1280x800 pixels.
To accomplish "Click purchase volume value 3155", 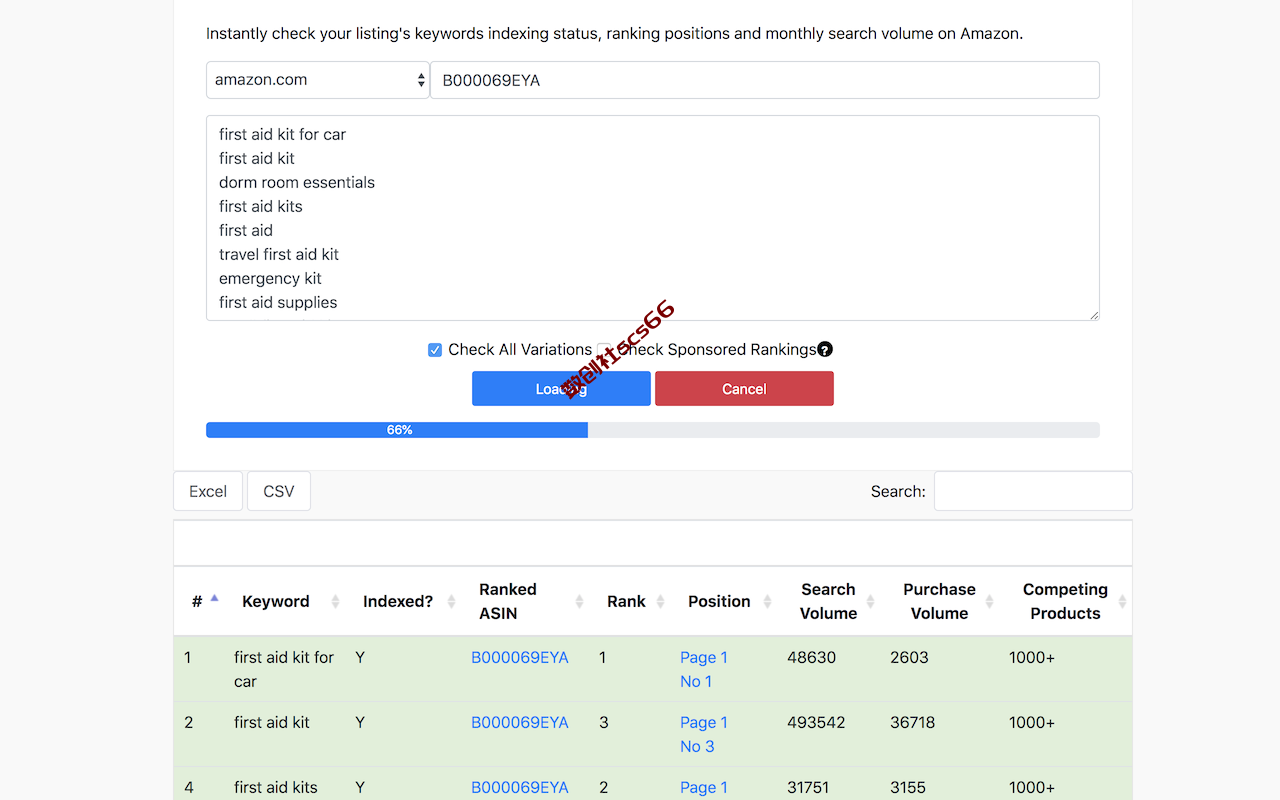I will tap(908, 787).
